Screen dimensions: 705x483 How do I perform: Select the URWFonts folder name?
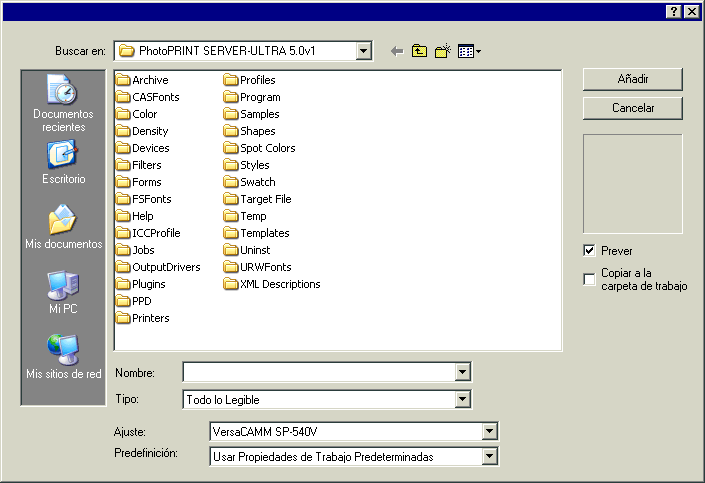(266, 267)
